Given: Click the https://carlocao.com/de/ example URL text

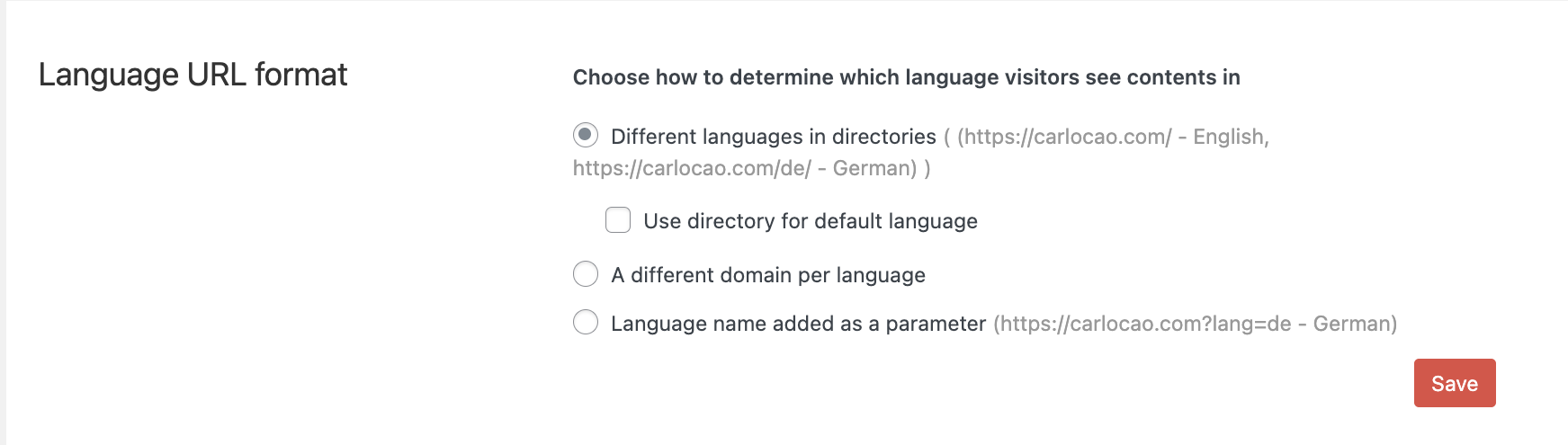Looking at the screenshot, I should [x=692, y=168].
